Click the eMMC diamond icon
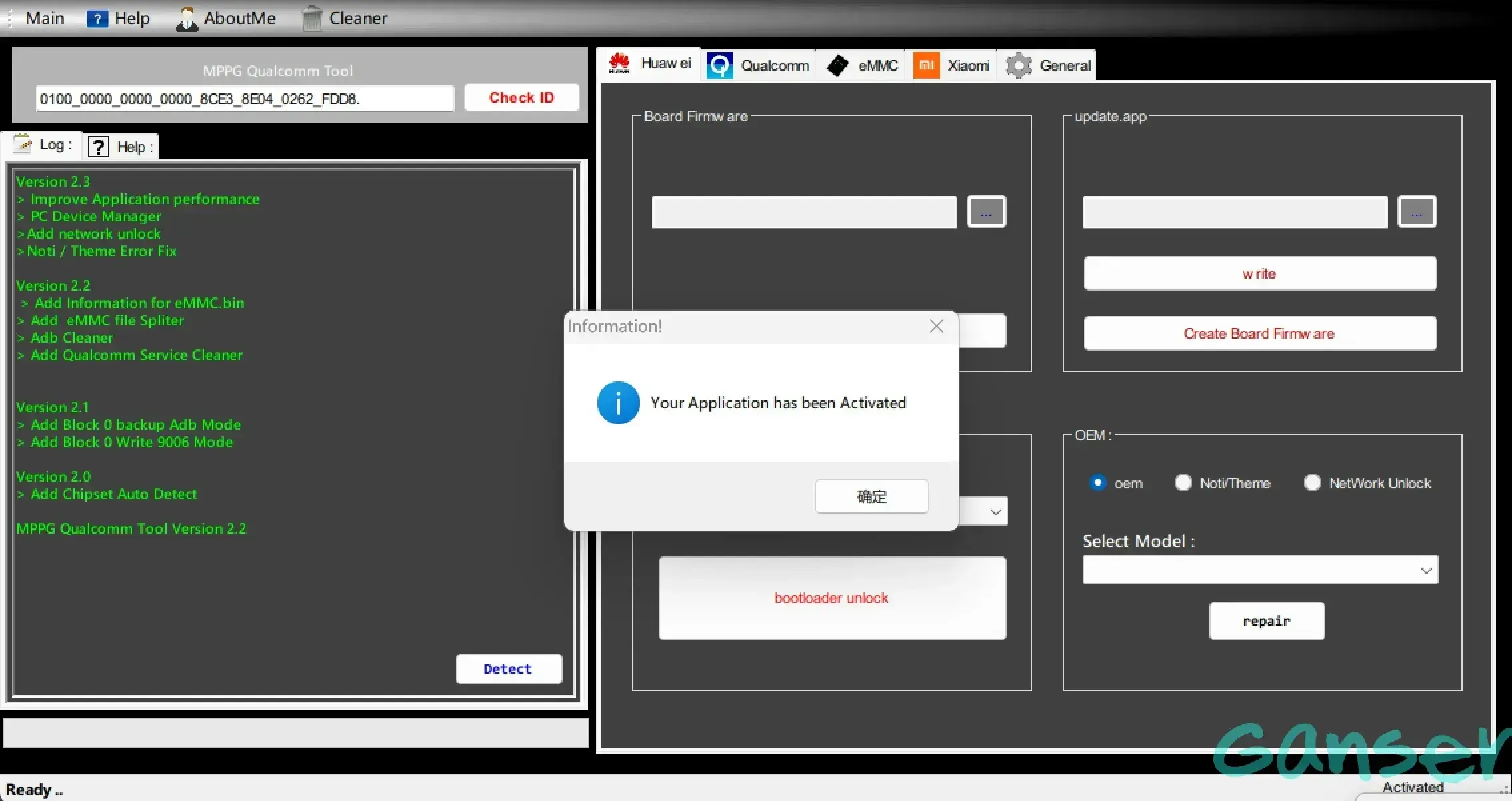Viewport: 1512px width, 801px height. point(837,65)
